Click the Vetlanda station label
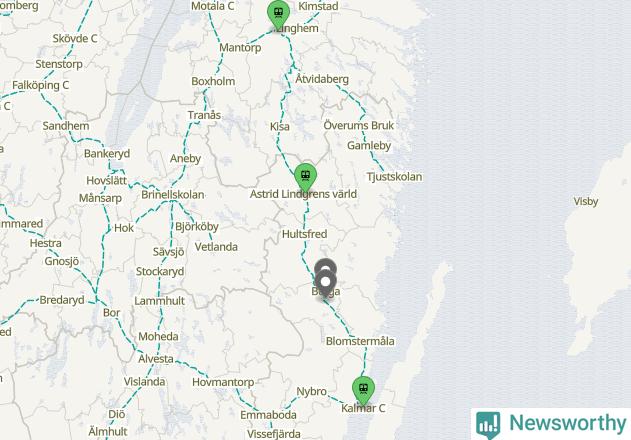Image resolution: width=631 pixels, height=440 pixels. pos(216,247)
